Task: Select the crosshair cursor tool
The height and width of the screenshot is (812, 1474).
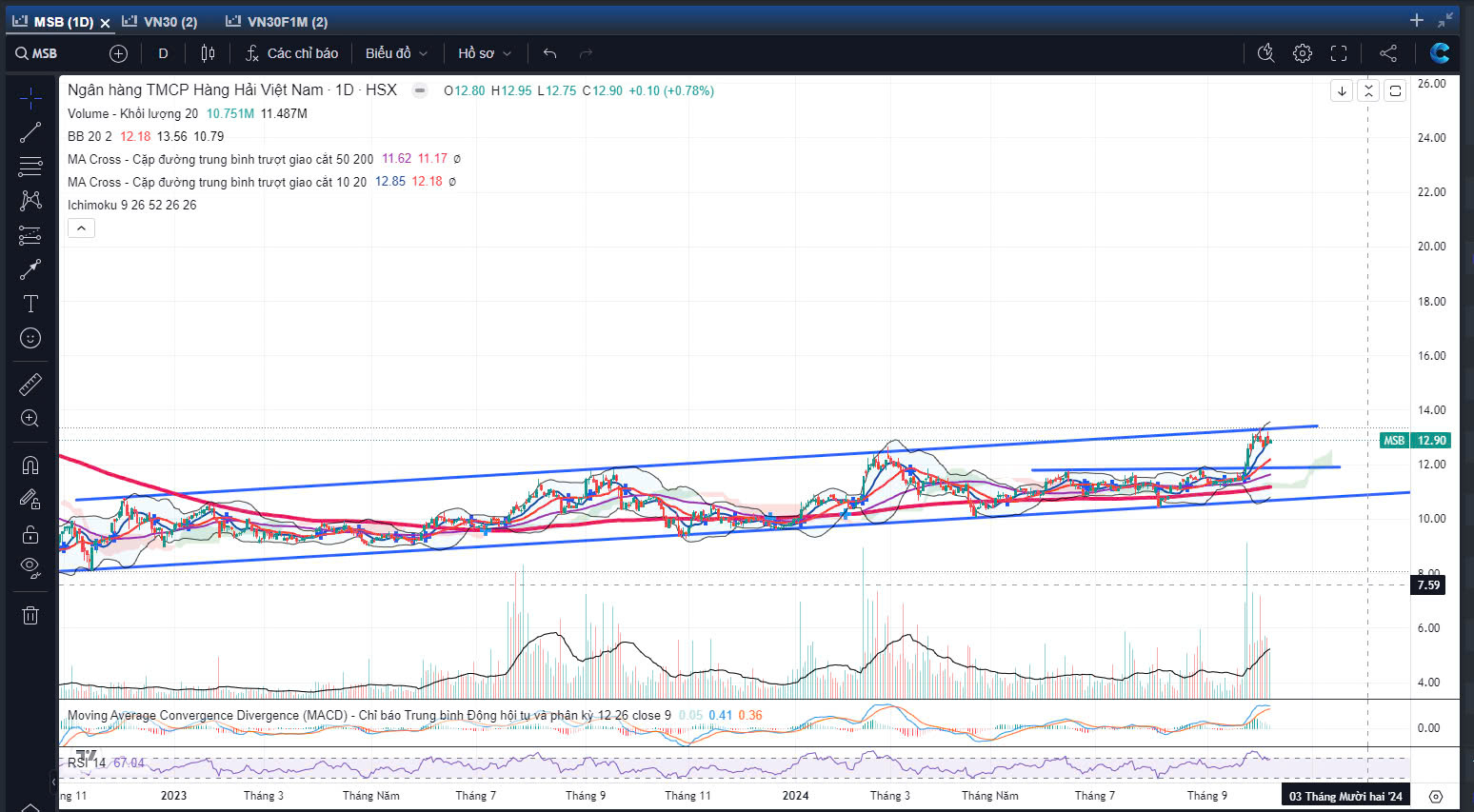Action: [30, 97]
